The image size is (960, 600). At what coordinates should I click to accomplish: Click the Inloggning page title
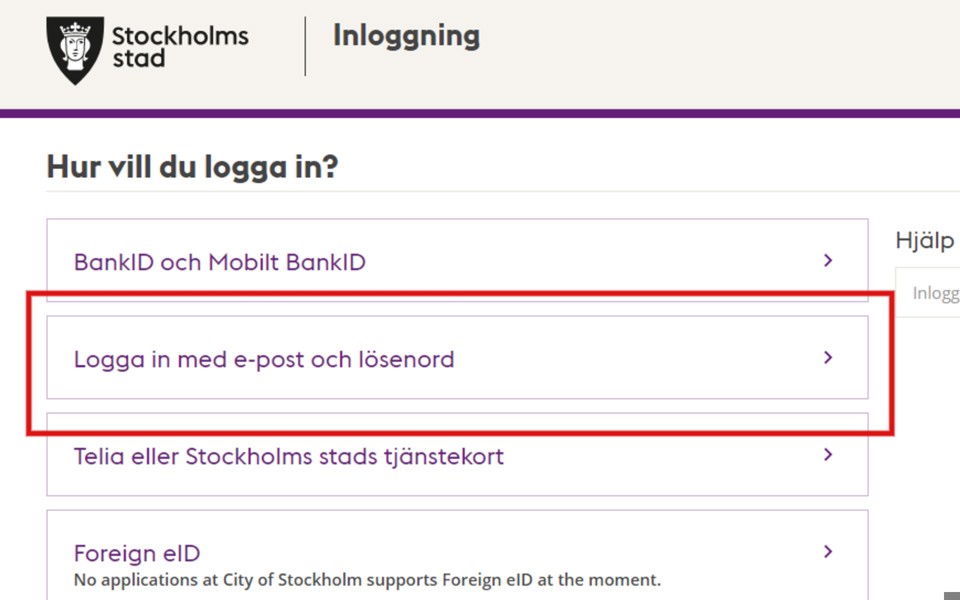(406, 36)
